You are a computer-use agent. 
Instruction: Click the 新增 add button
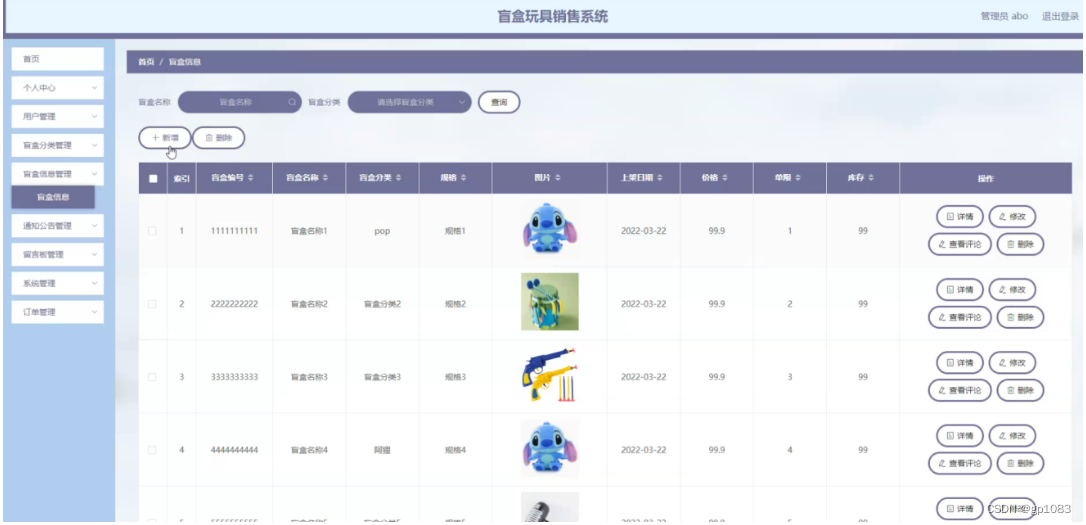(165, 138)
